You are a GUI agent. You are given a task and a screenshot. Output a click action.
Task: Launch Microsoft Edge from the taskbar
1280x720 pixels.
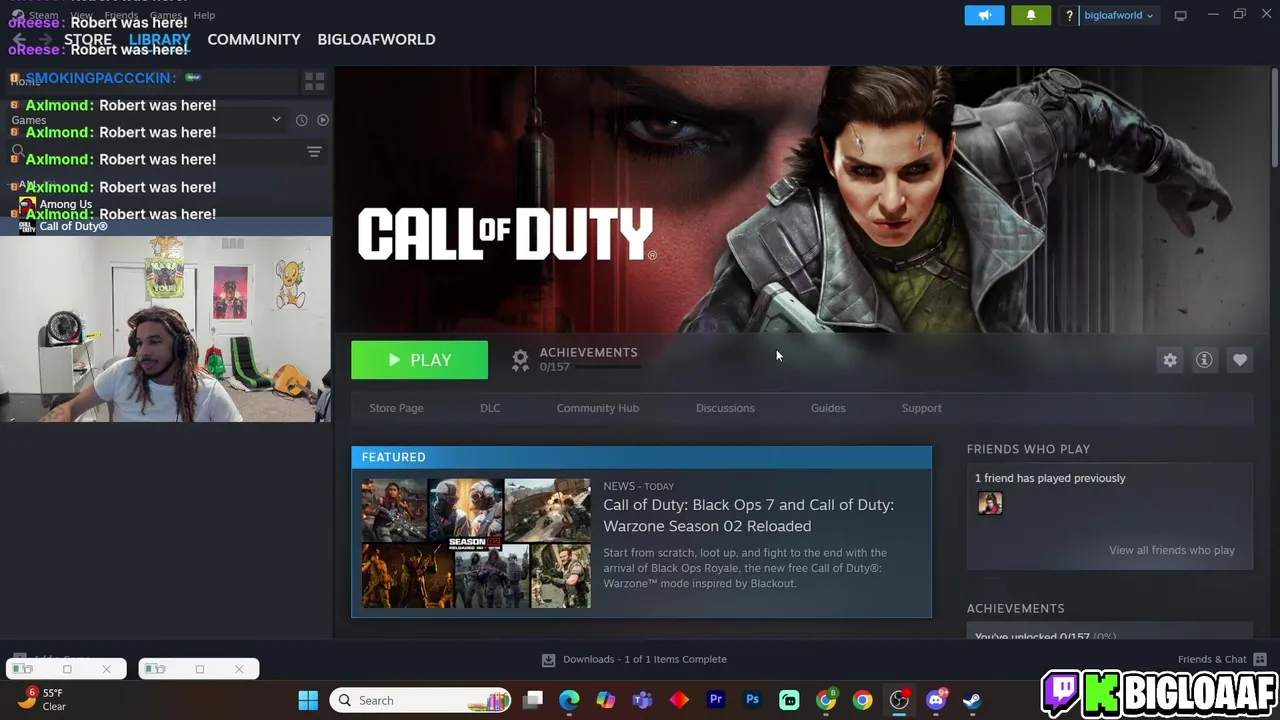pyautogui.click(x=569, y=700)
